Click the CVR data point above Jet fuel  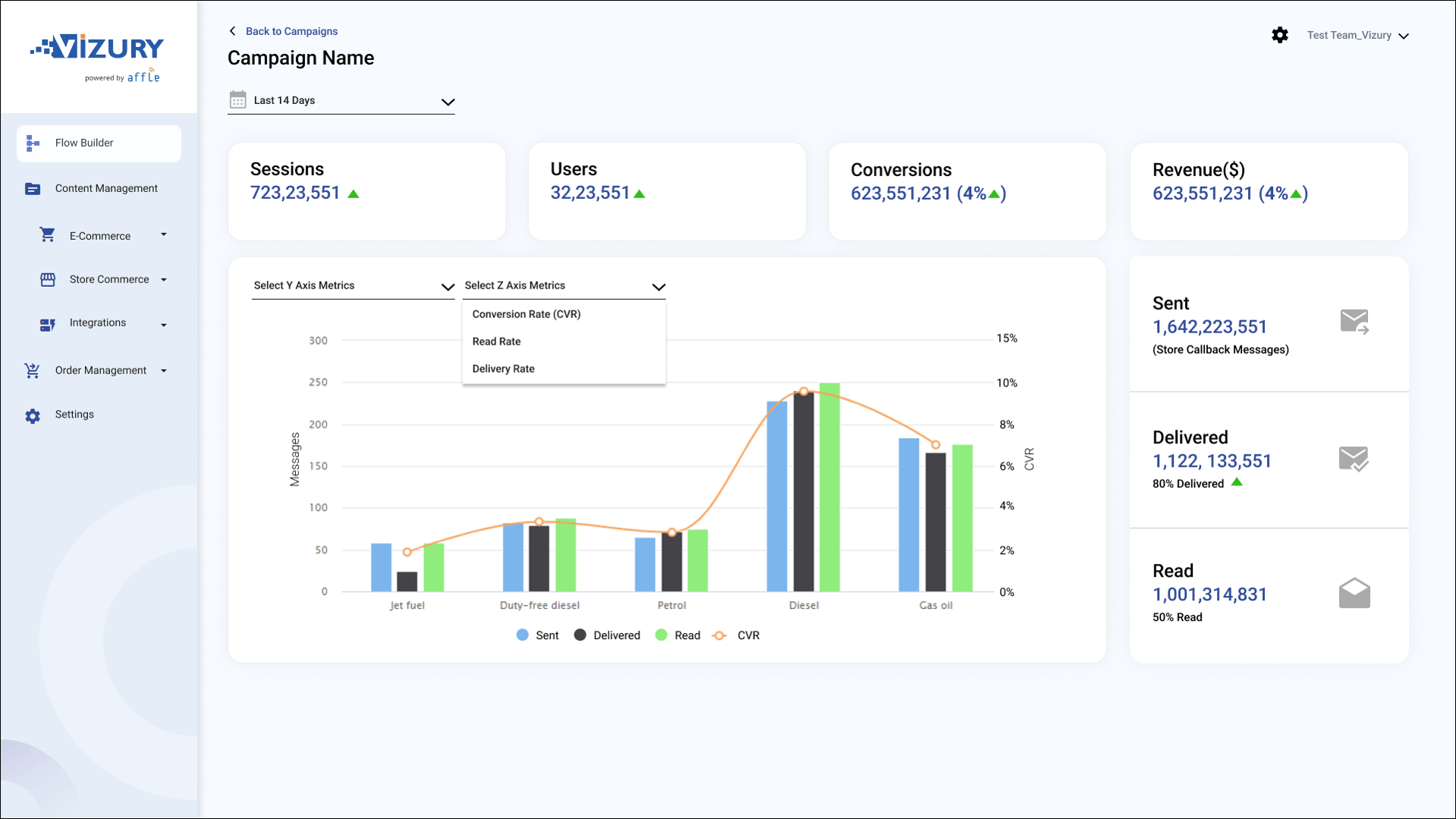[x=407, y=552]
